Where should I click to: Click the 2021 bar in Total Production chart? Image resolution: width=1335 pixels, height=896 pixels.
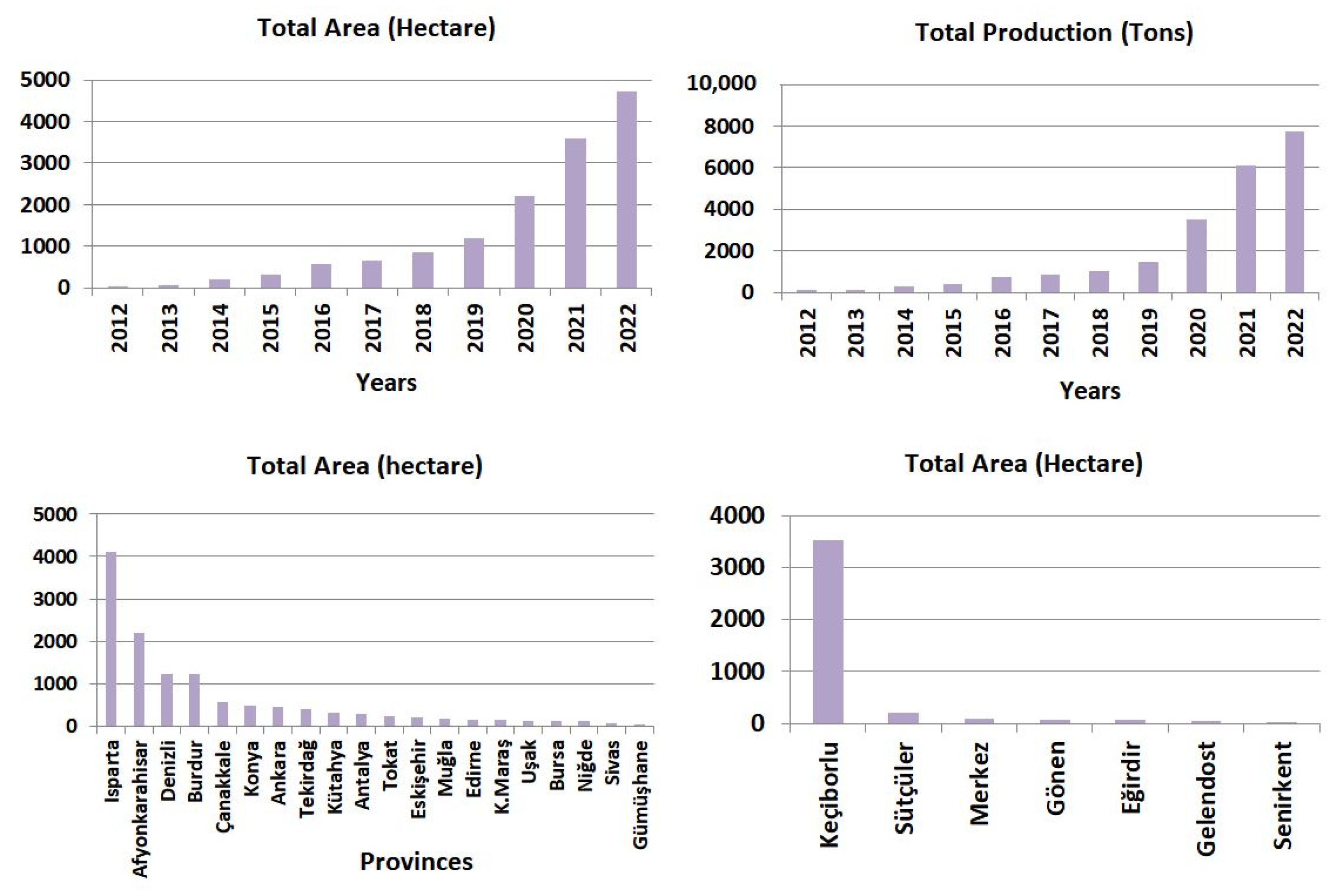pos(1246,230)
